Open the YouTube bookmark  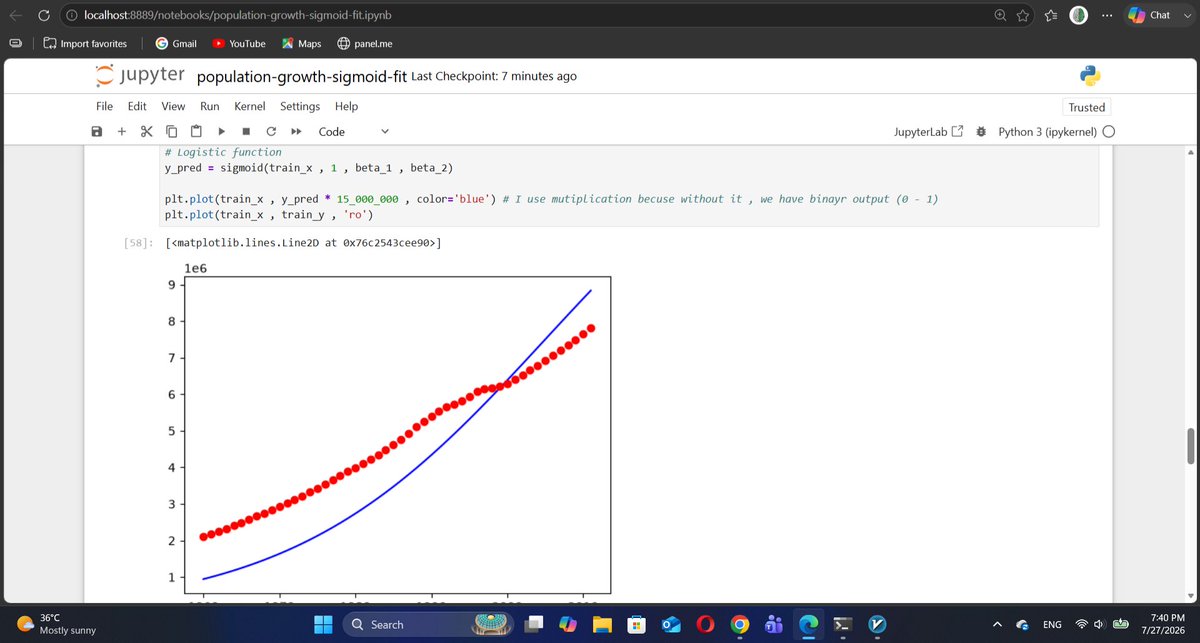pyautogui.click(x=239, y=44)
